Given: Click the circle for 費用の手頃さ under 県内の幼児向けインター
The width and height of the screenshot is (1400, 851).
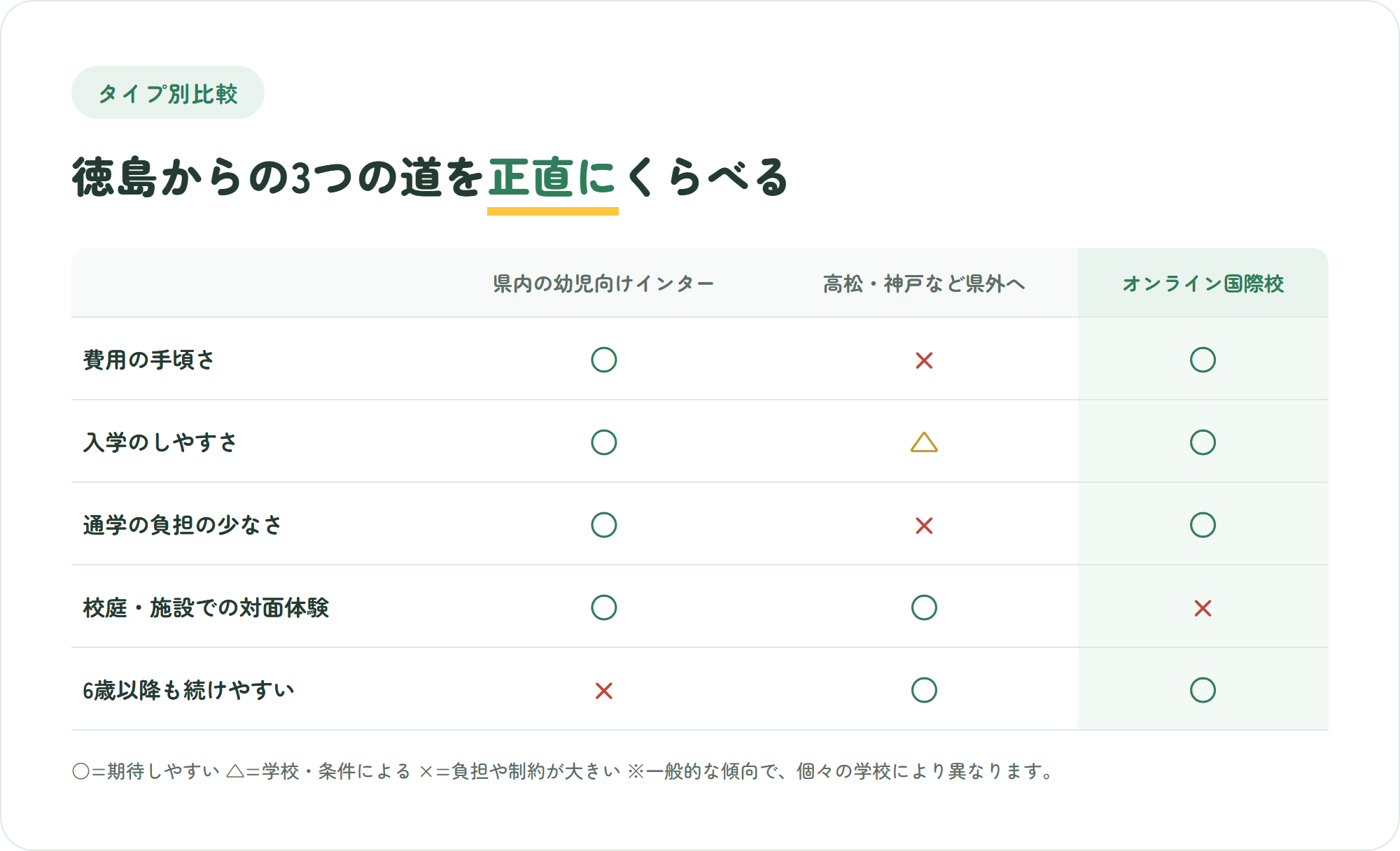Looking at the screenshot, I should pyautogui.click(x=603, y=360).
